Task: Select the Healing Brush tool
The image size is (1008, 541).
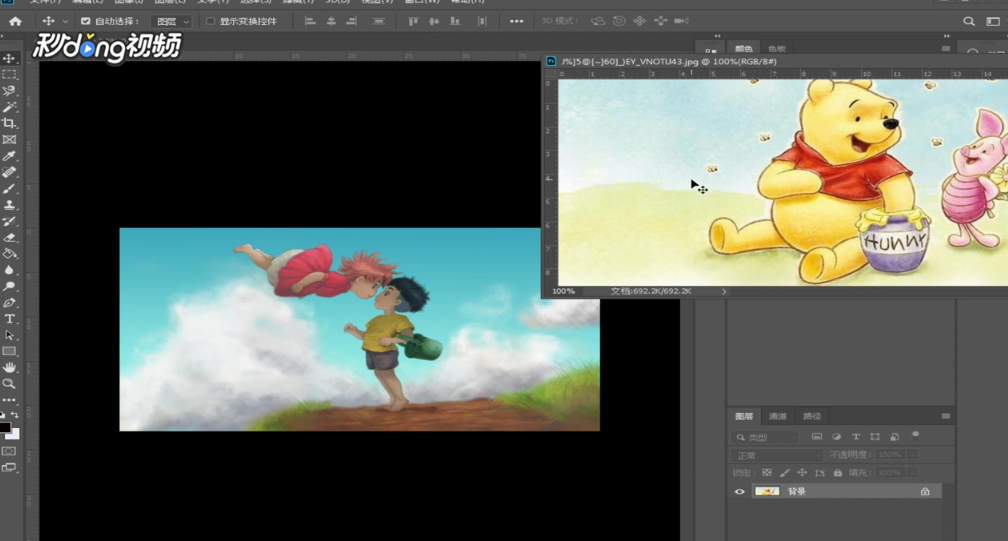Action: click(9, 172)
